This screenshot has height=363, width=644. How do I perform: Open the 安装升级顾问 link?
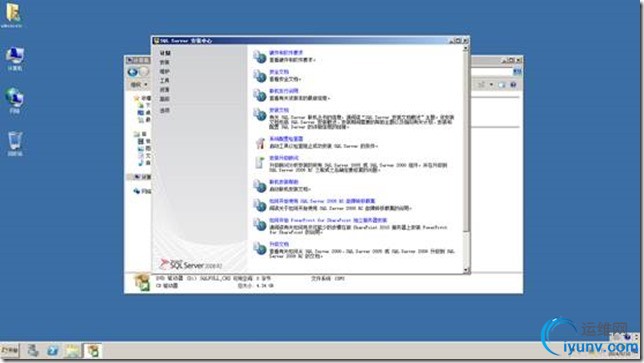tap(284, 158)
